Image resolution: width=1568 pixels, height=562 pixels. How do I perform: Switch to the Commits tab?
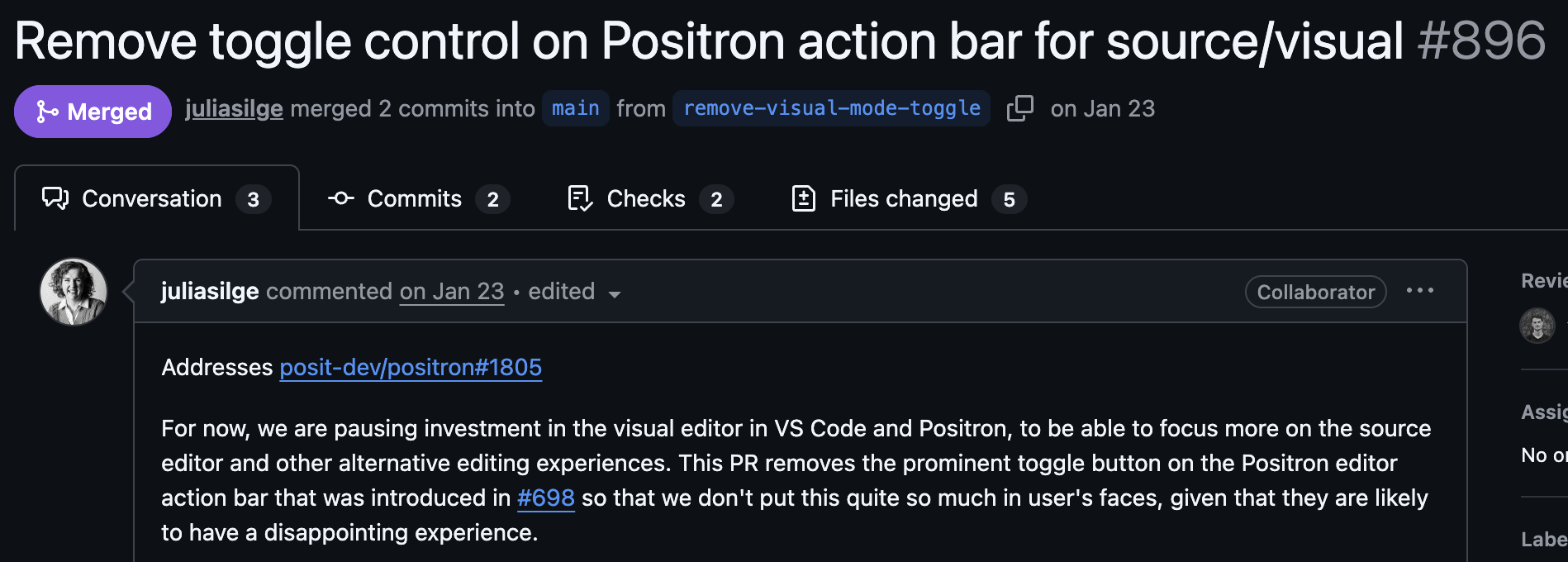click(414, 199)
